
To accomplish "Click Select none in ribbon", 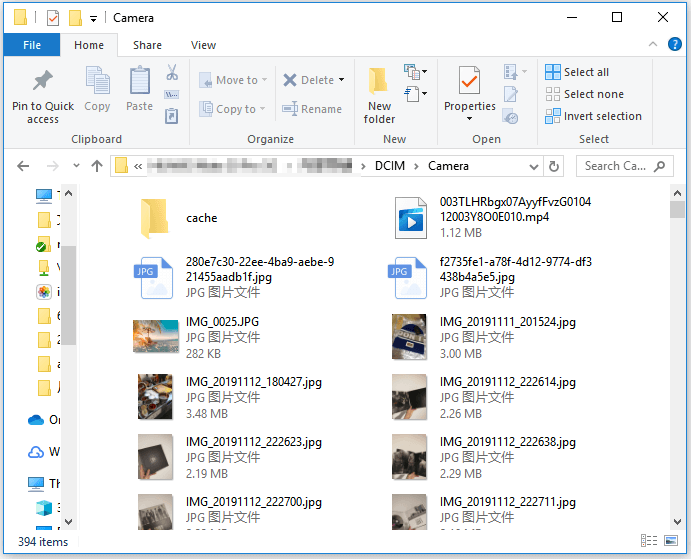I will click(584, 94).
